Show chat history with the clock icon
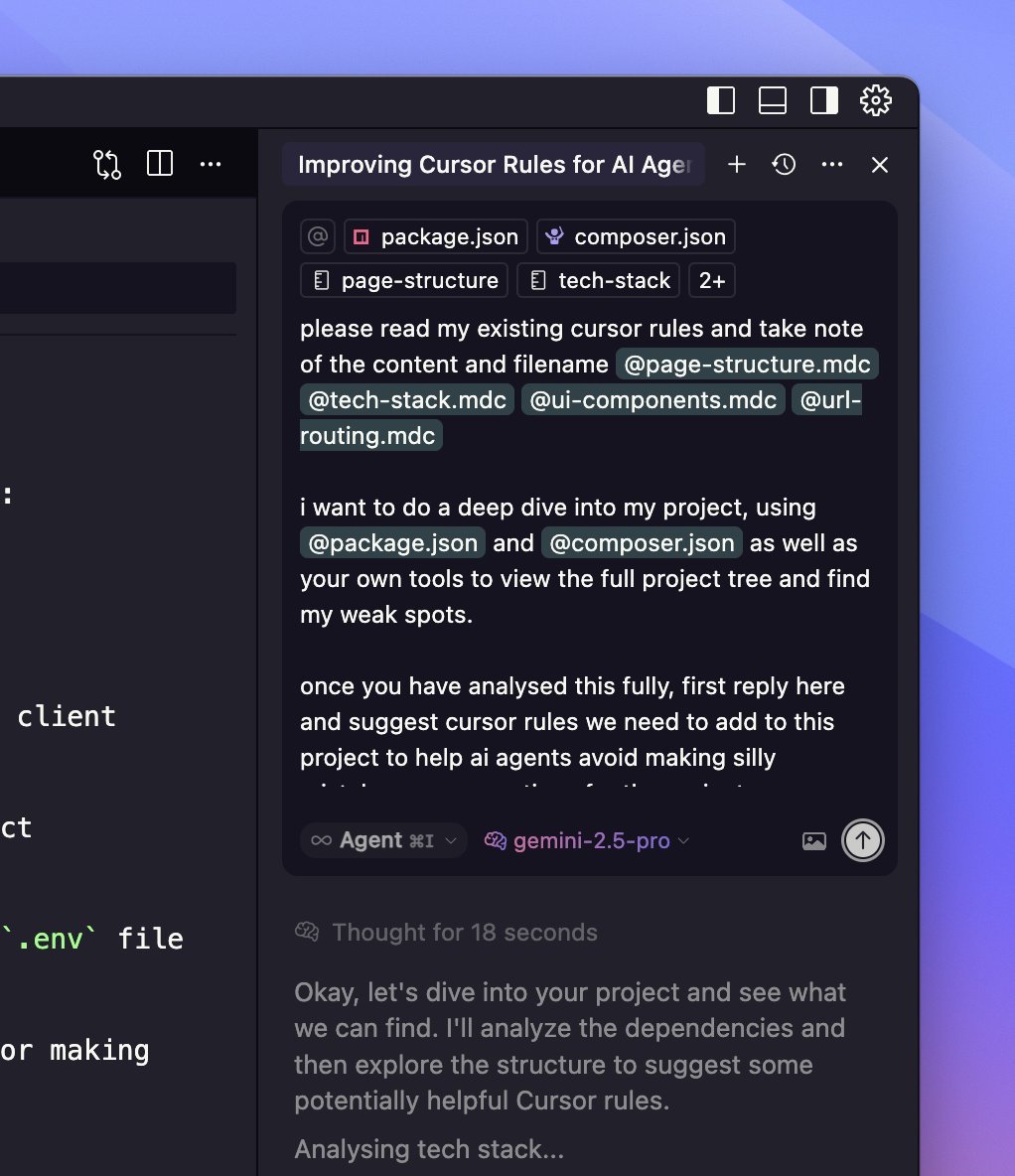The image size is (1015, 1176). [784, 164]
